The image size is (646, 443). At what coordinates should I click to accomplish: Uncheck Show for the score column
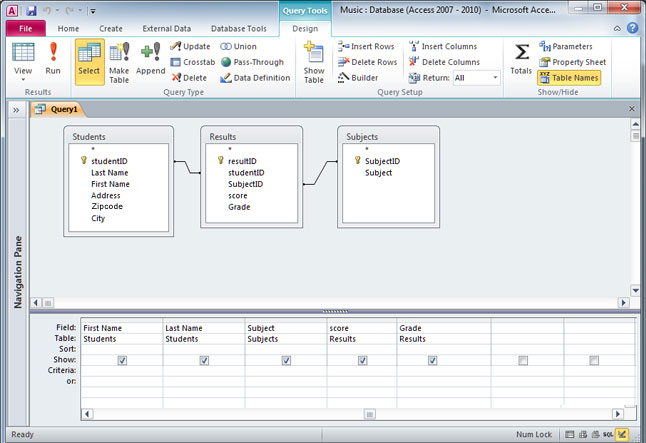point(362,361)
